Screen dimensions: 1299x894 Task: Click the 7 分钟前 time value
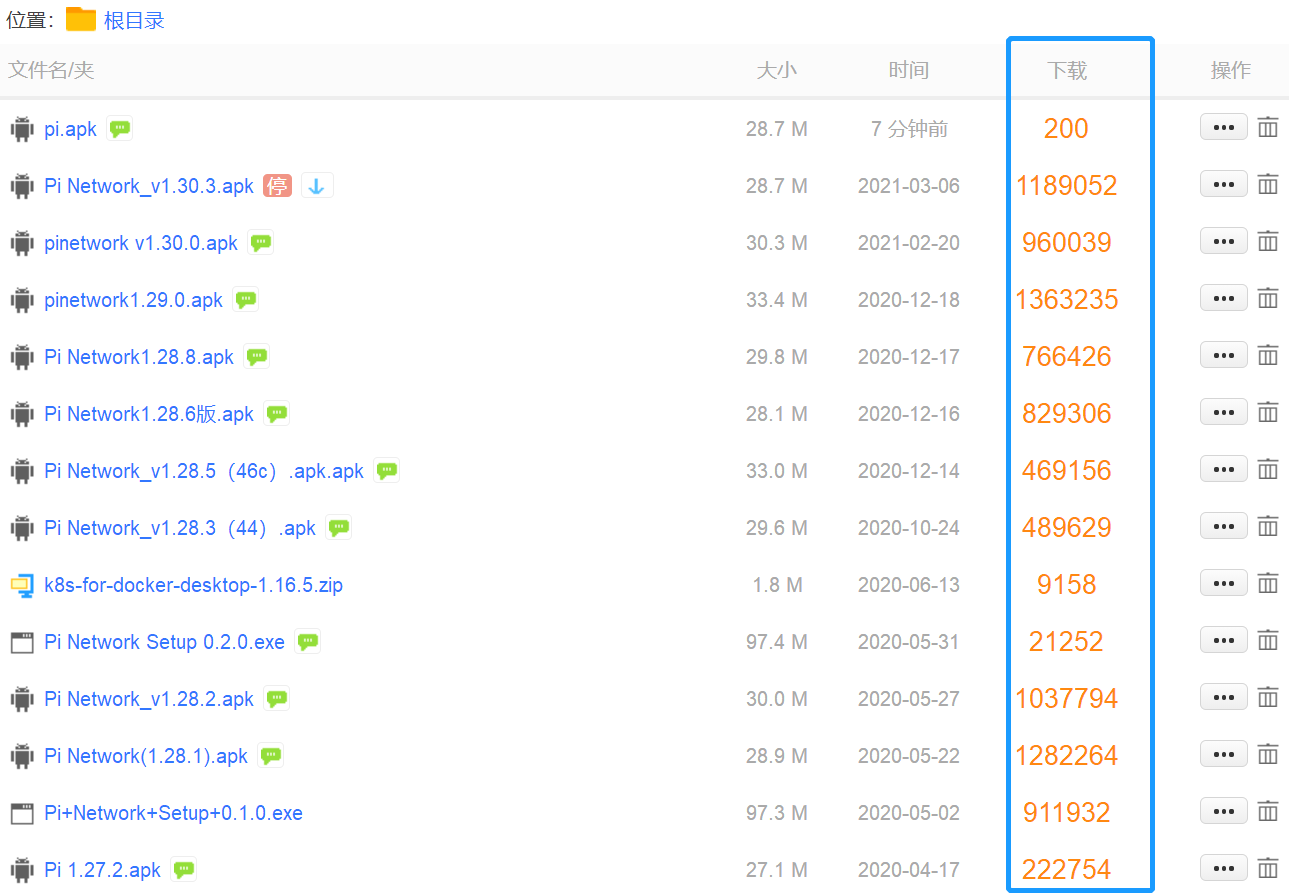tap(909, 129)
